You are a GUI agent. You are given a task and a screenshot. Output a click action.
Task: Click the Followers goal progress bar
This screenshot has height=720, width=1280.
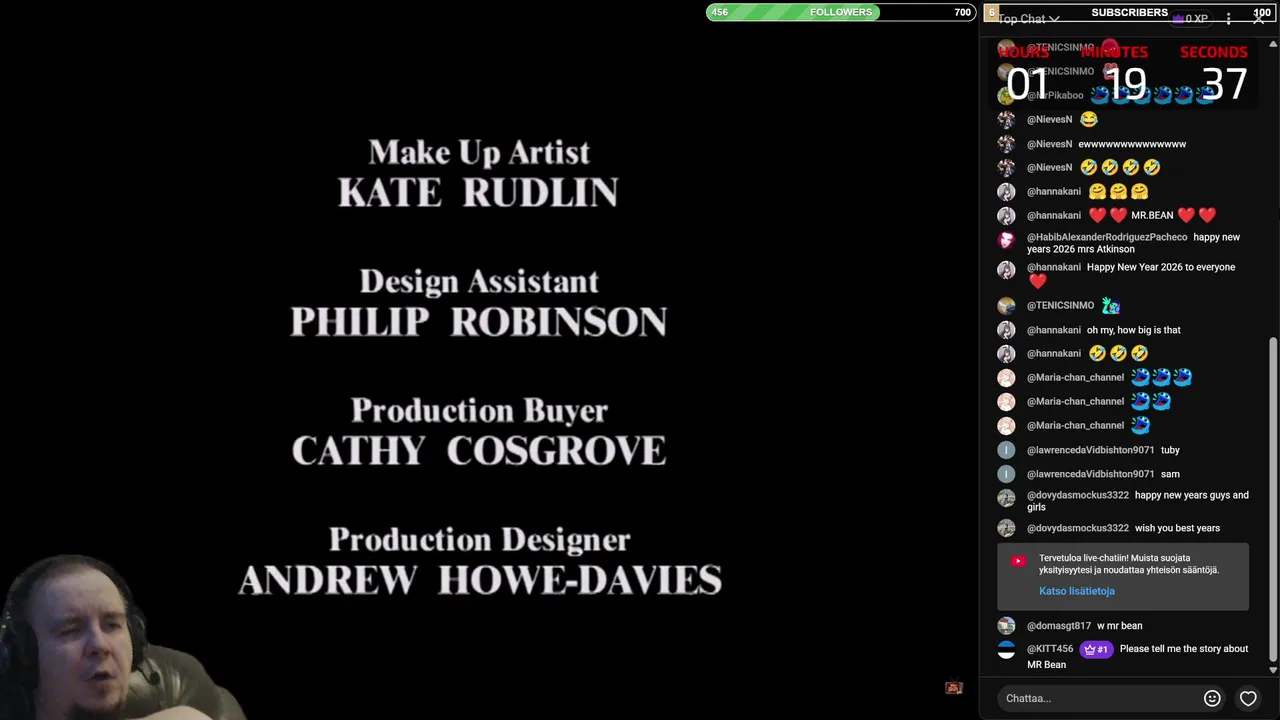[x=841, y=12]
